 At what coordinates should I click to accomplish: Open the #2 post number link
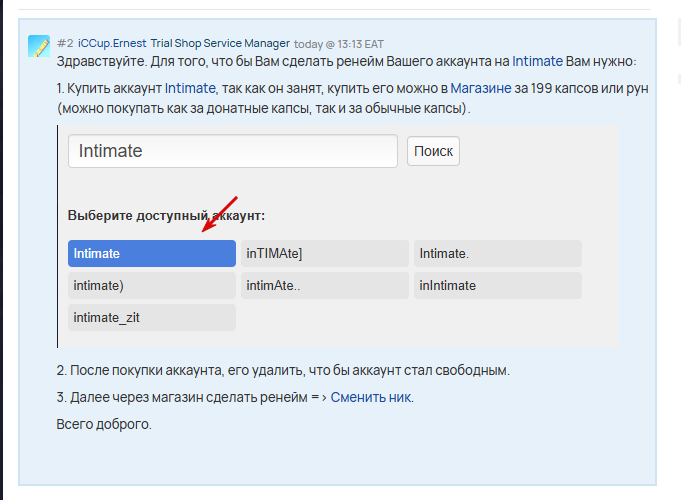pyautogui.click(x=65, y=43)
